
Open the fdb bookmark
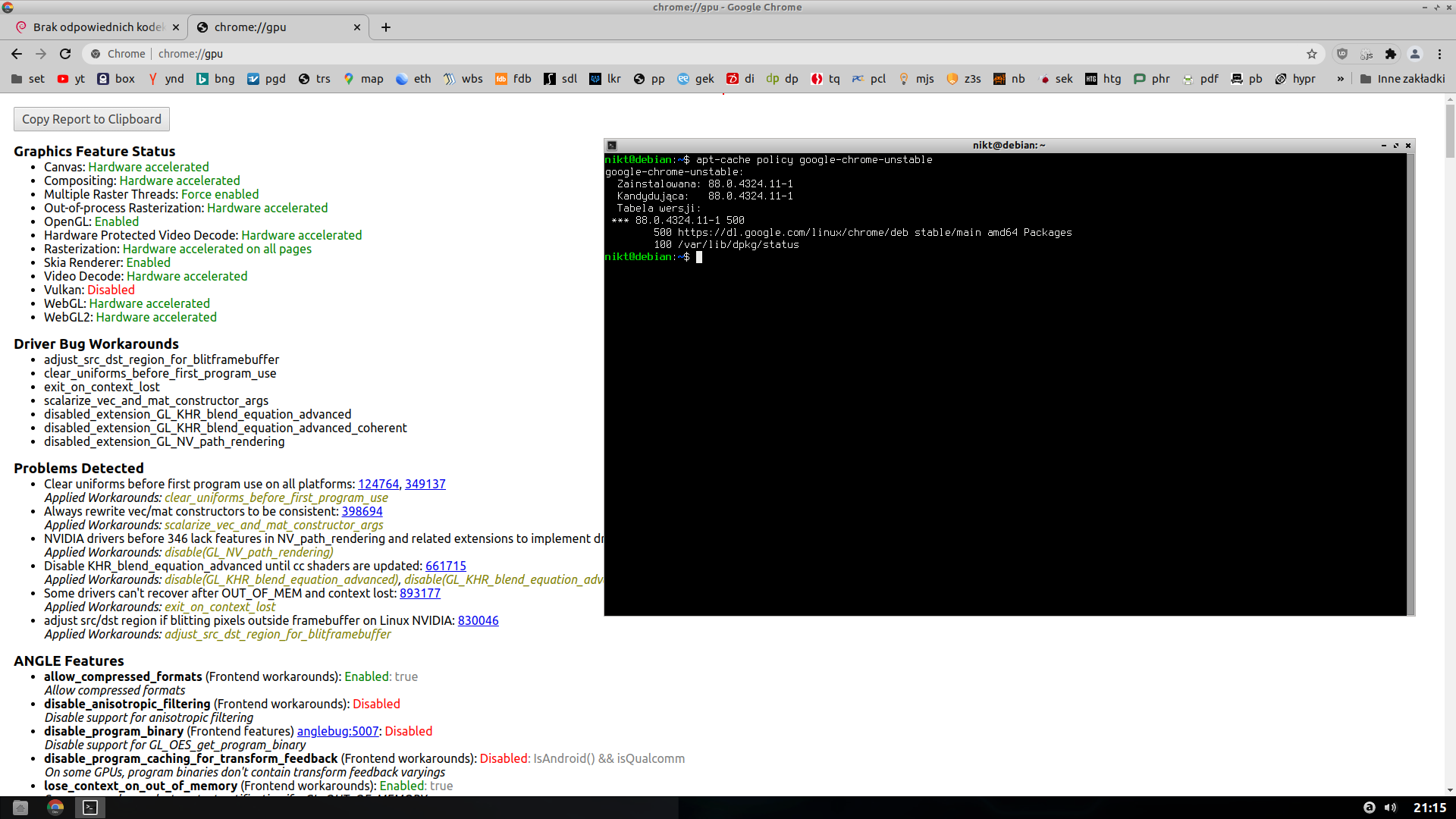tap(513, 79)
